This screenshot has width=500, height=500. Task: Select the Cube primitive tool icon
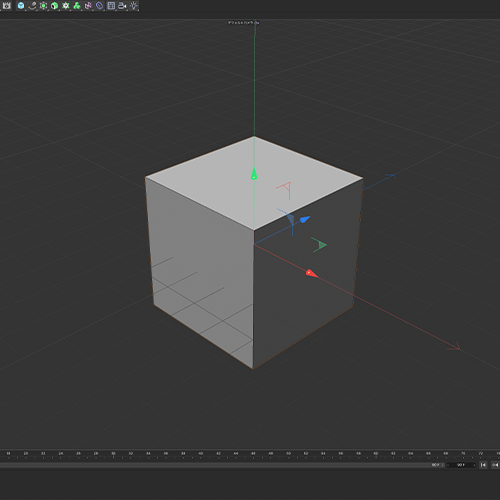pos(21,5)
